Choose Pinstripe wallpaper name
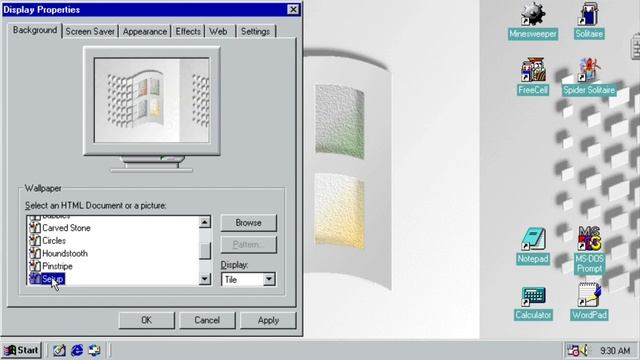Screen dimensions: 640x360 click(57, 266)
